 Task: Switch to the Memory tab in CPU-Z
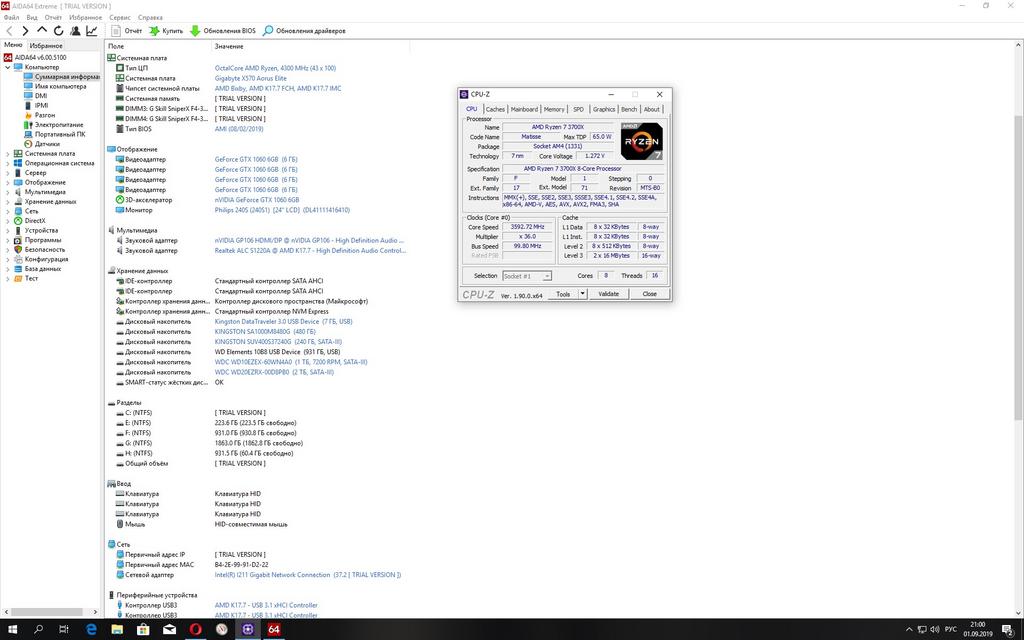pyautogui.click(x=554, y=109)
